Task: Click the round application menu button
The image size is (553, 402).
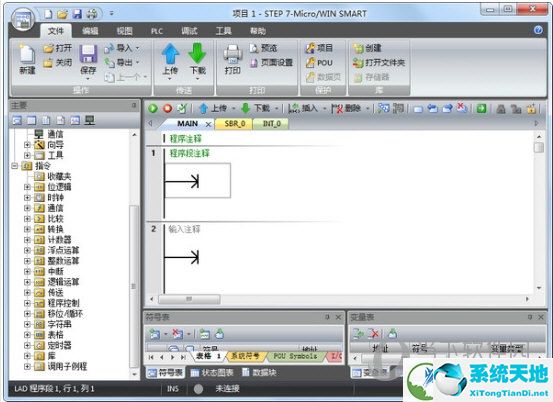Action: tap(23, 19)
